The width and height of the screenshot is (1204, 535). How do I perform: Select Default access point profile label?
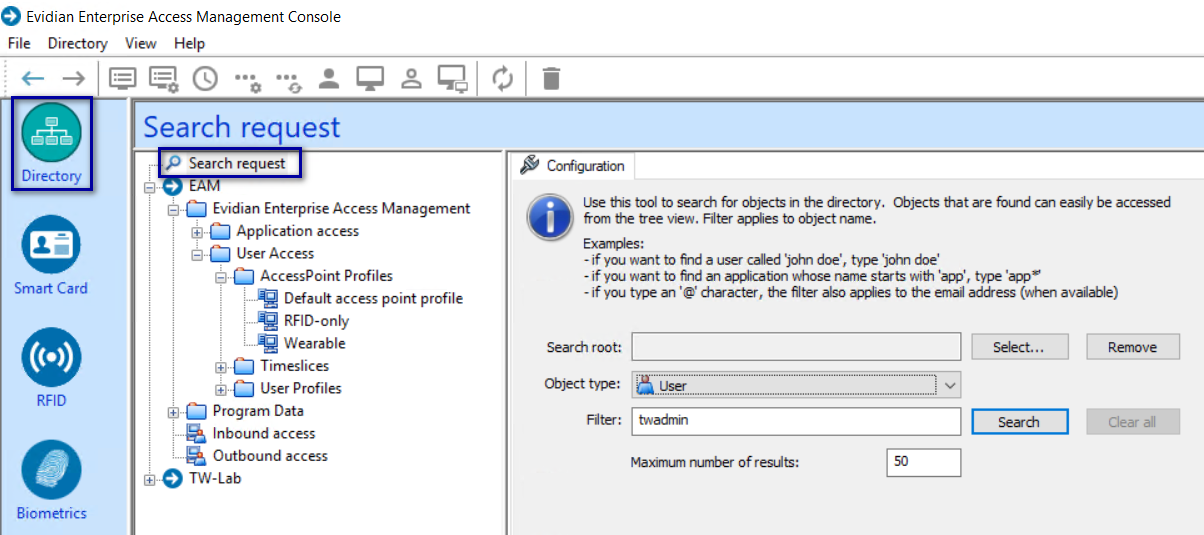click(x=374, y=298)
